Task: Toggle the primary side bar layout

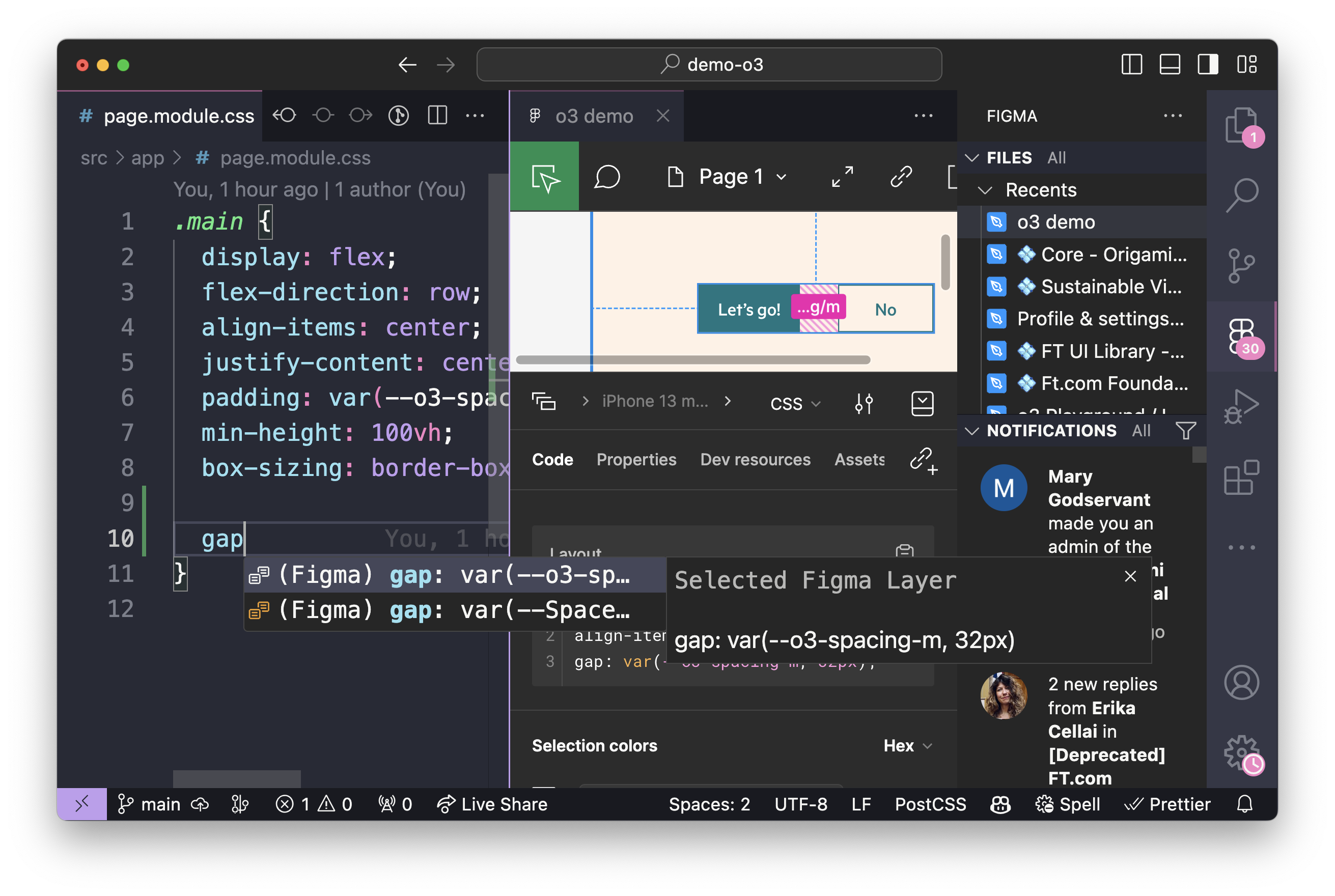Action: coord(1131,65)
